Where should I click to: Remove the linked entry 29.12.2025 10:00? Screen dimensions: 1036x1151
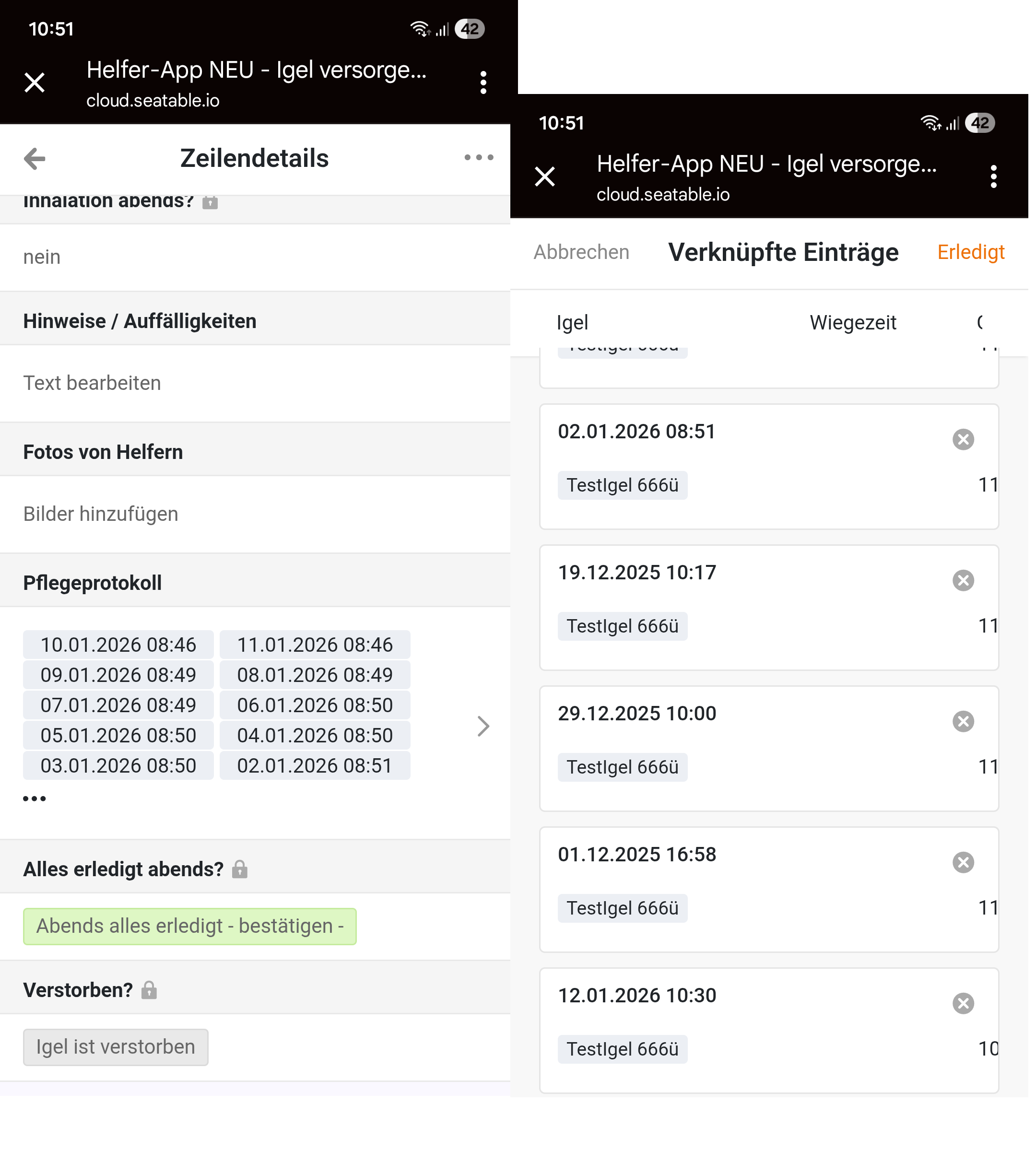(963, 722)
